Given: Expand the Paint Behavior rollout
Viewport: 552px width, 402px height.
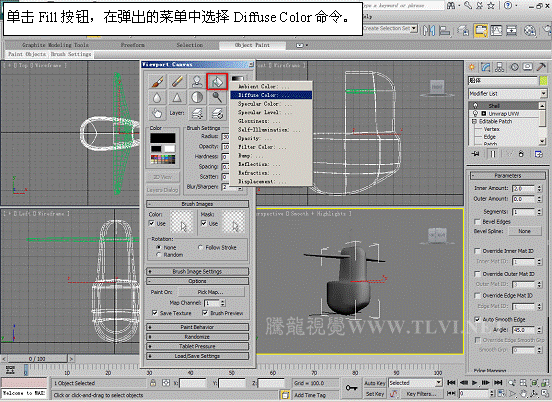Looking at the screenshot, I should pos(197,327).
